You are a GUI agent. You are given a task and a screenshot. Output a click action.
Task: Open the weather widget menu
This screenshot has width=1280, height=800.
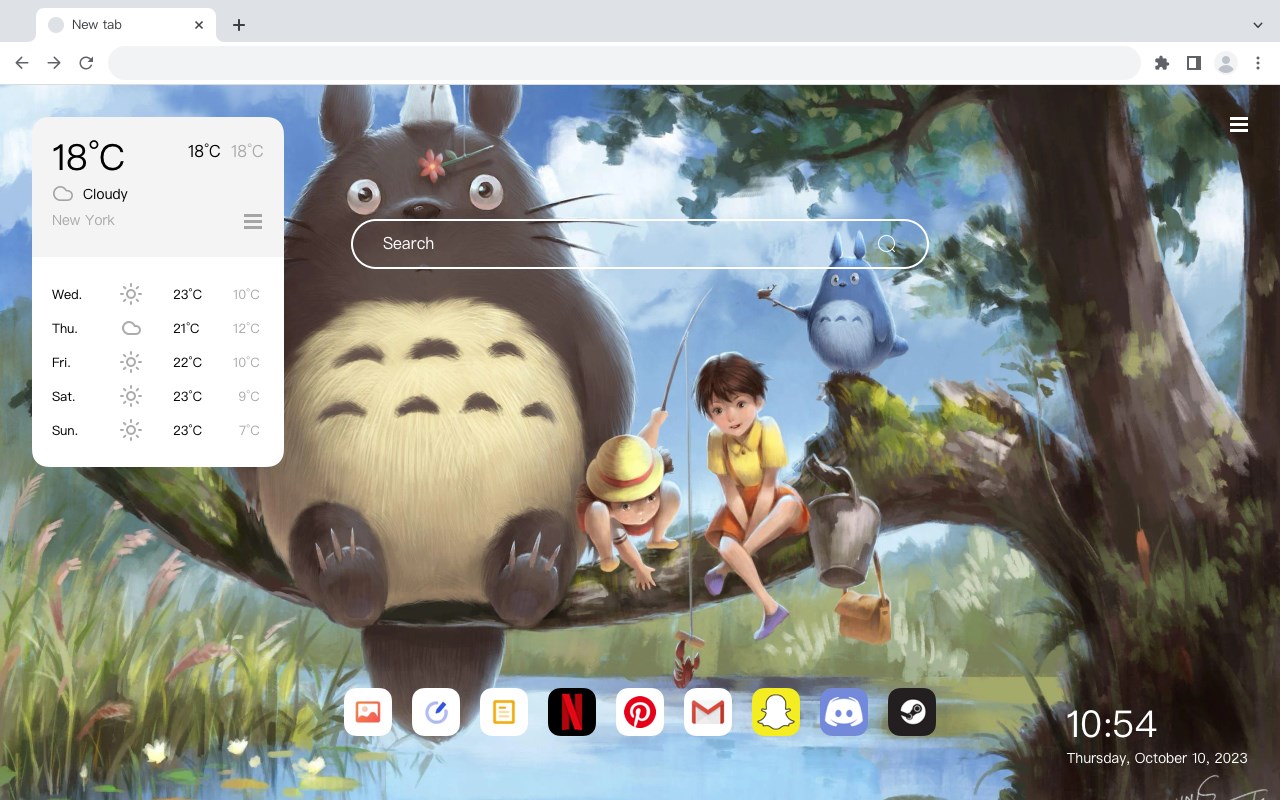(x=253, y=221)
